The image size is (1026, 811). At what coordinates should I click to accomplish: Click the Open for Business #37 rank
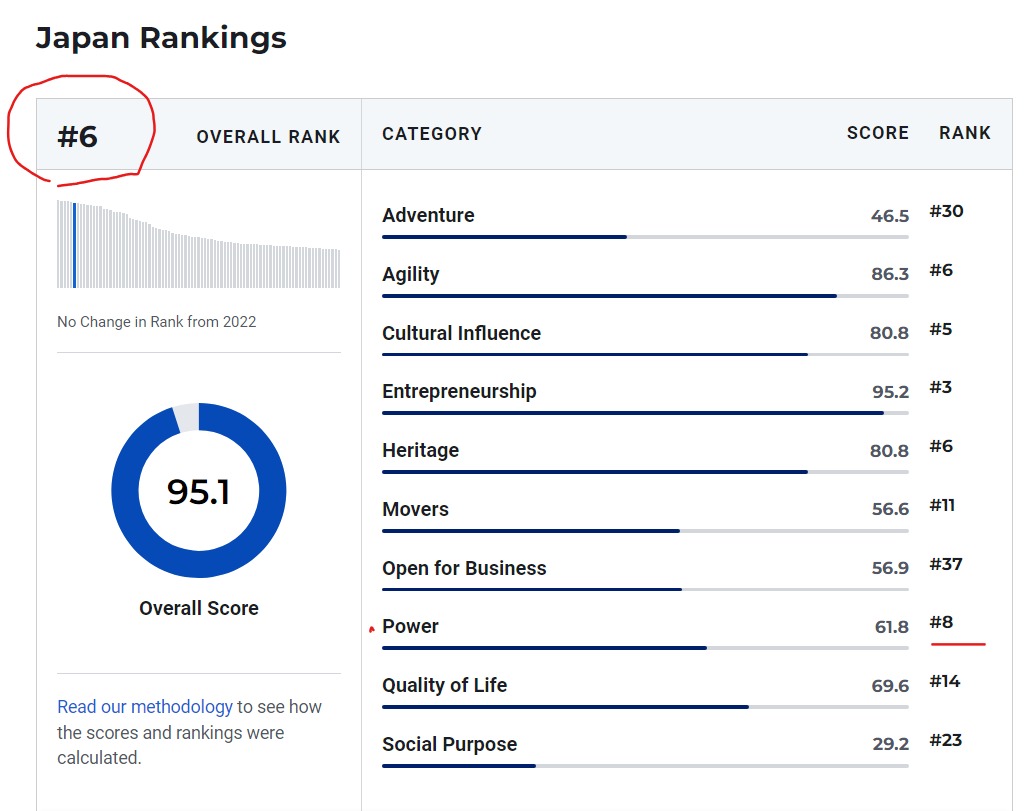pyautogui.click(x=945, y=564)
